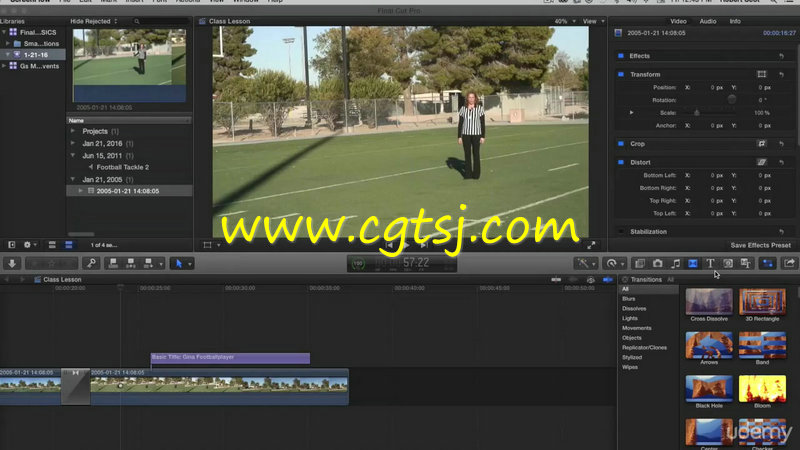The width and height of the screenshot is (800, 450).
Task: Click the insert clip edit button
Action: point(131,263)
